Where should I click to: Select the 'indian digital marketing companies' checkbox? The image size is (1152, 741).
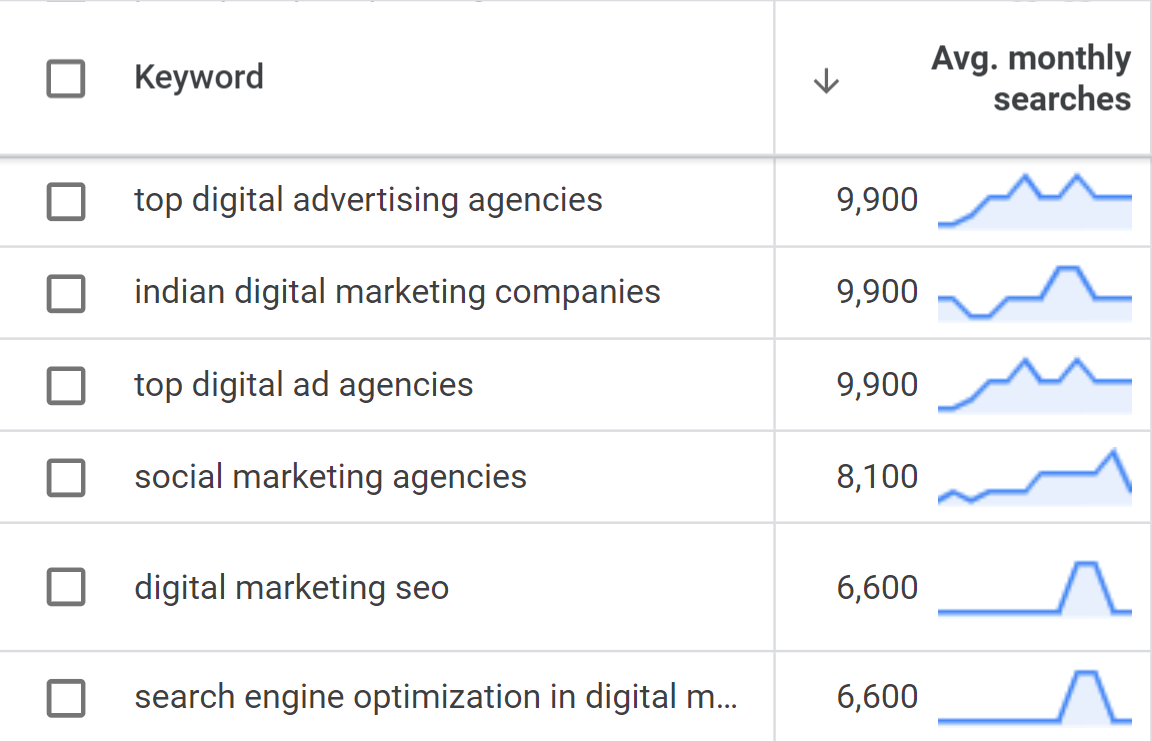click(66, 294)
